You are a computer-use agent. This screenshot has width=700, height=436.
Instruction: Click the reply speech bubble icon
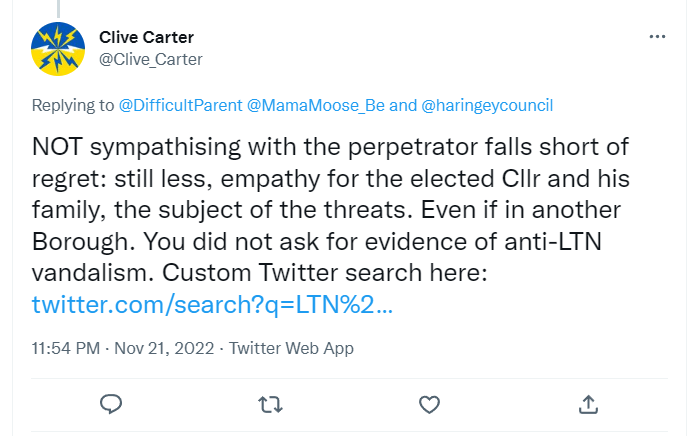111,404
